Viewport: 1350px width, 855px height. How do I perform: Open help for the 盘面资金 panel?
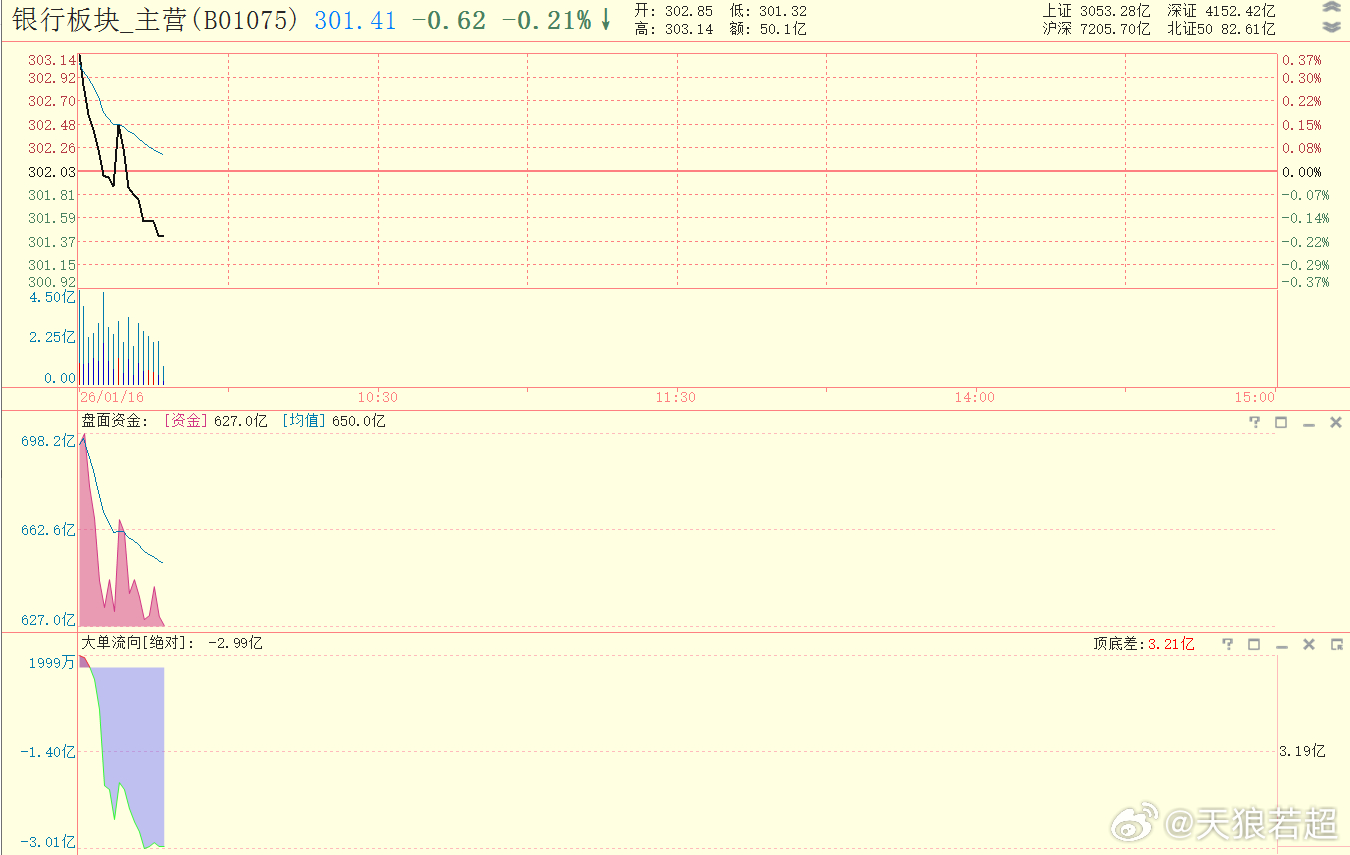click(x=1255, y=423)
